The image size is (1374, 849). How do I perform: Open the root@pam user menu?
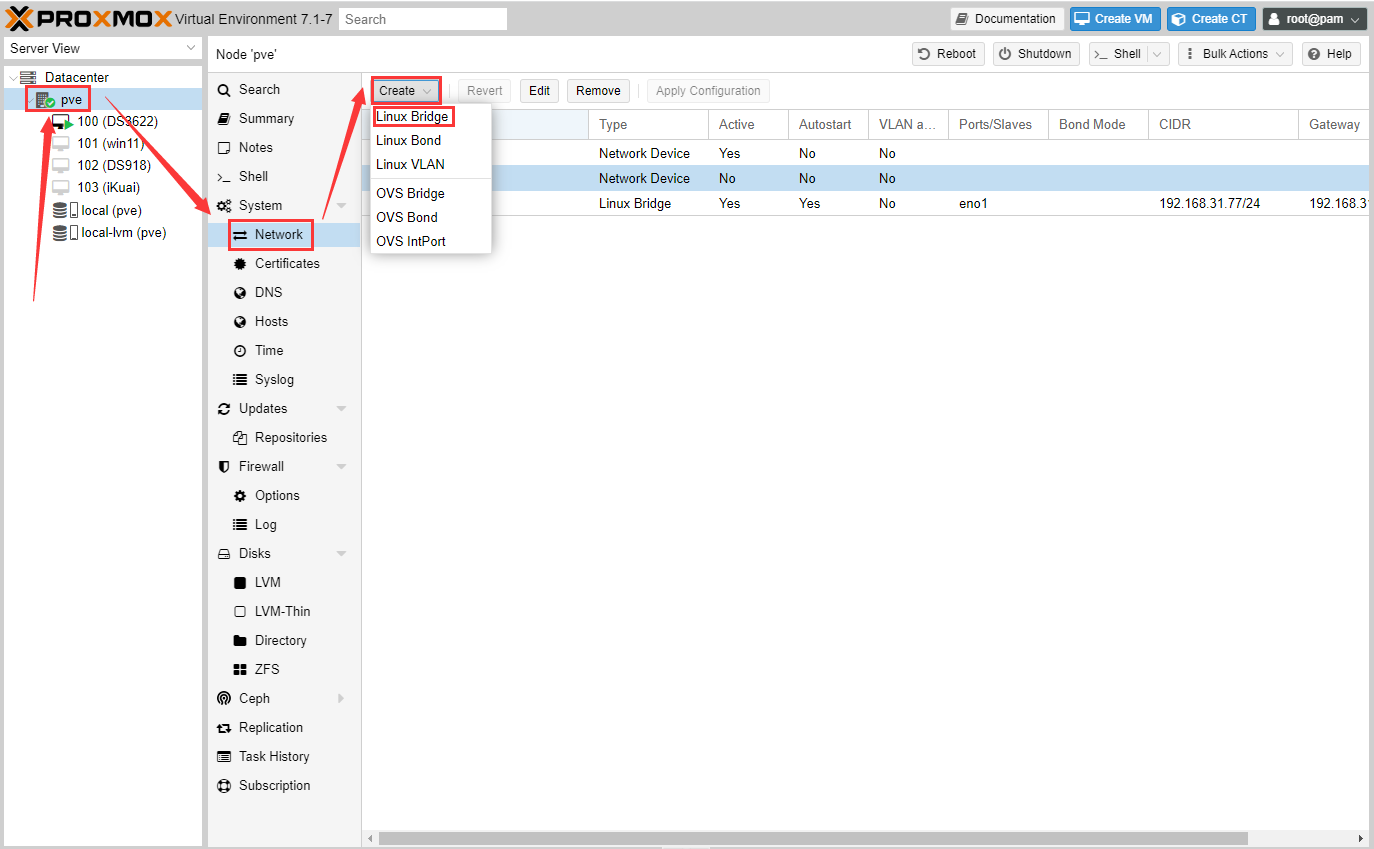click(x=1313, y=19)
